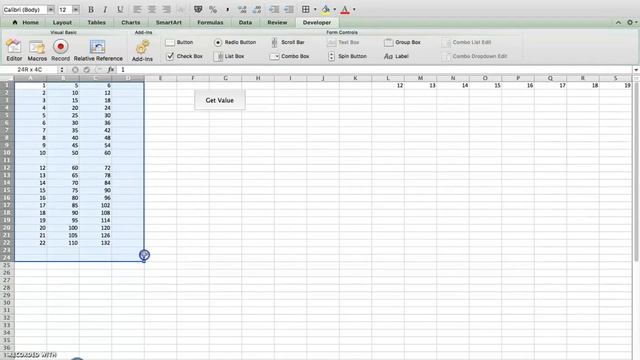
Task: Increase decimal places
Action: coord(242,9)
